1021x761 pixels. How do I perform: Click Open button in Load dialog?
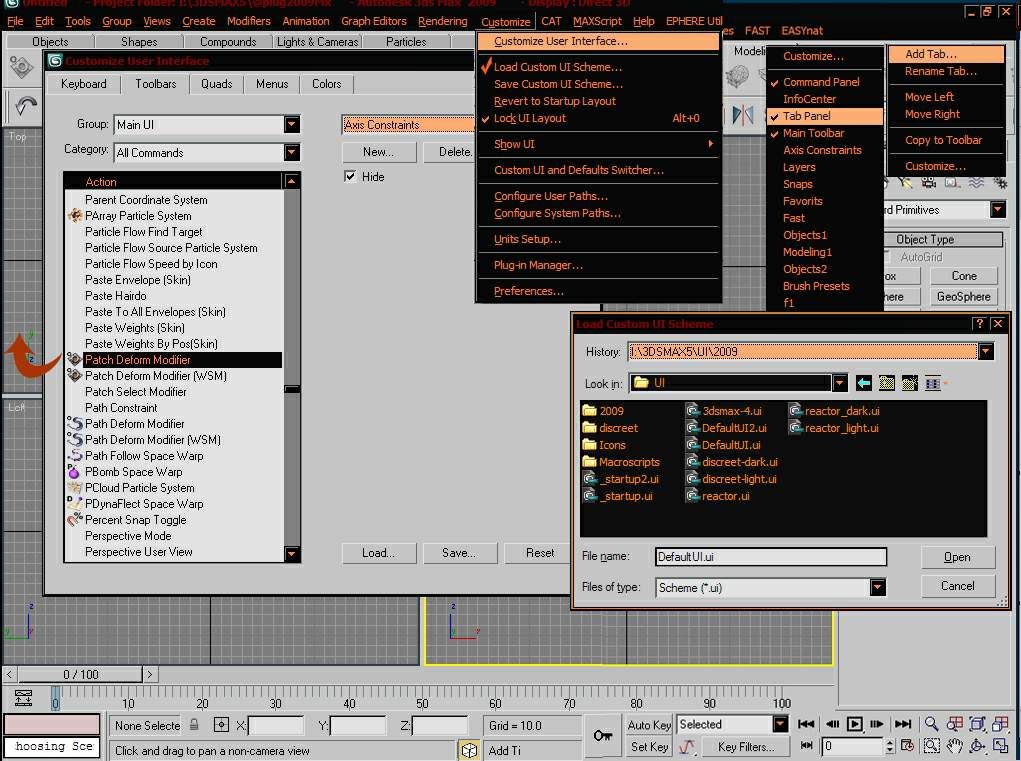point(957,557)
